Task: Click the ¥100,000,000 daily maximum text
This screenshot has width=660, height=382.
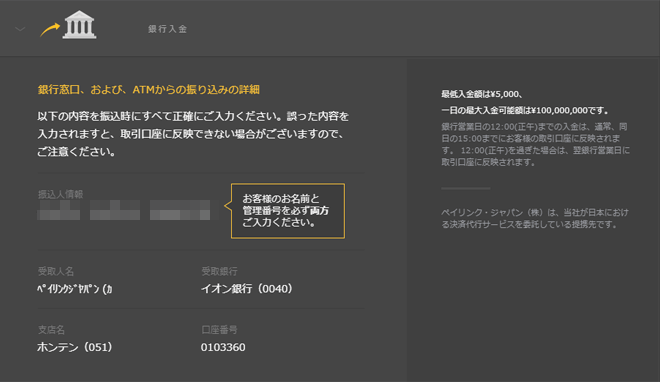Action: [525, 111]
